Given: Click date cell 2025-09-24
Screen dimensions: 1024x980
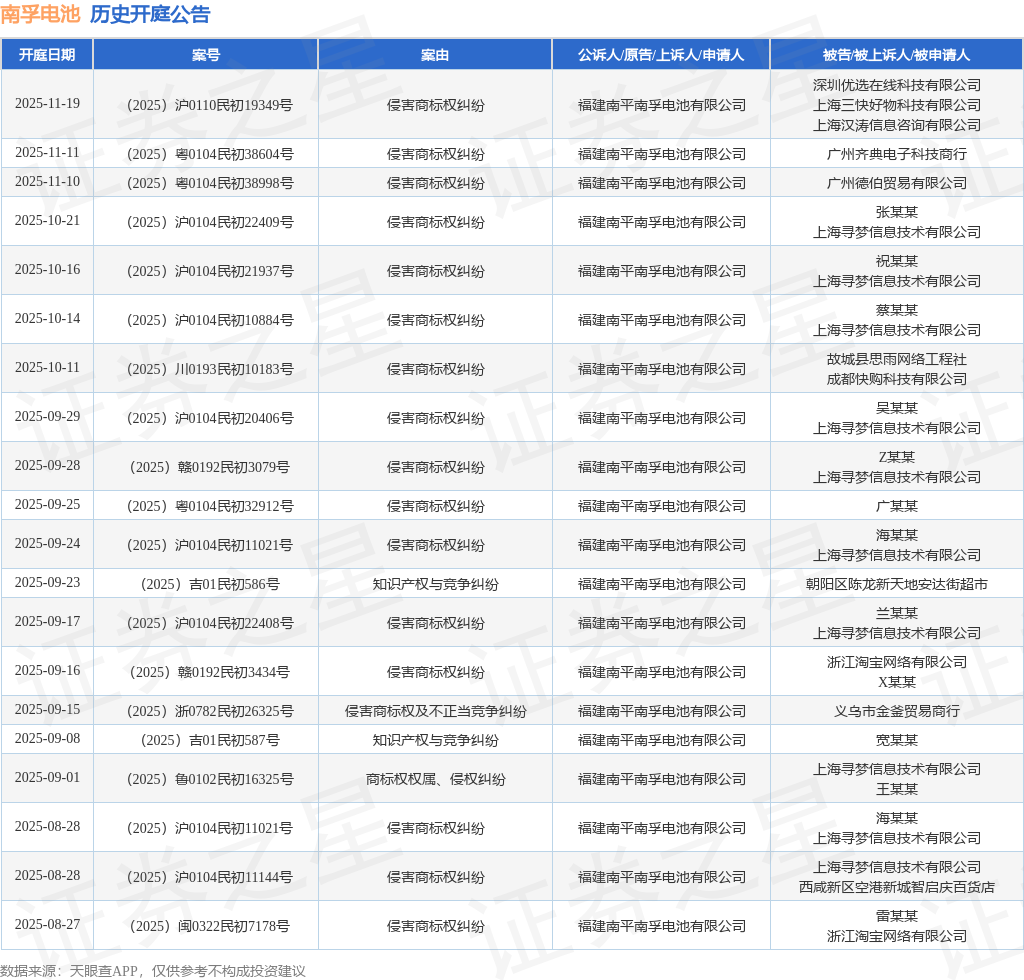Looking at the screenshot, I should [x=47, y=544].
